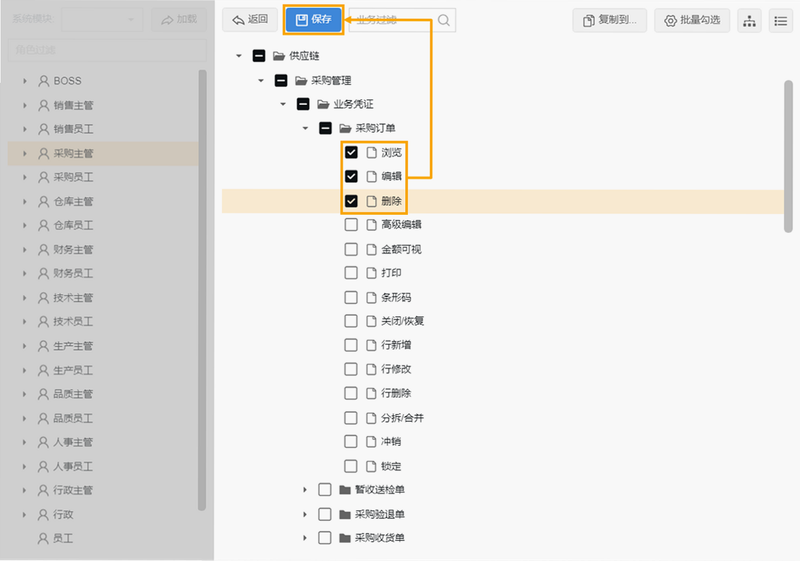The image size is (800, 561).
Task: Click the 批量勾选 gear button
Action: (x=692, y=20)
